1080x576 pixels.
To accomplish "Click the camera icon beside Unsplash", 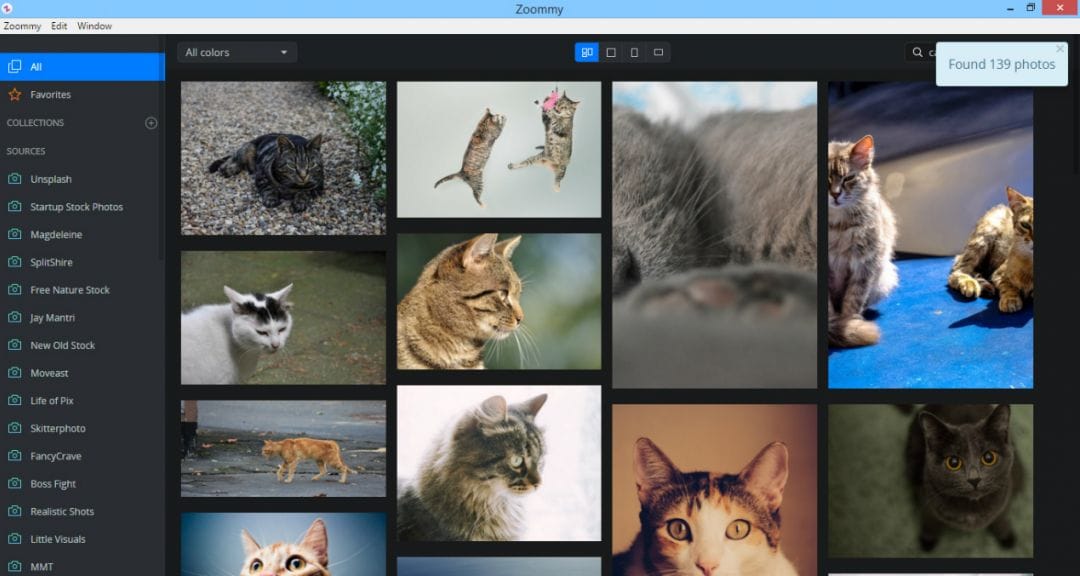I will tap(14, 178).
